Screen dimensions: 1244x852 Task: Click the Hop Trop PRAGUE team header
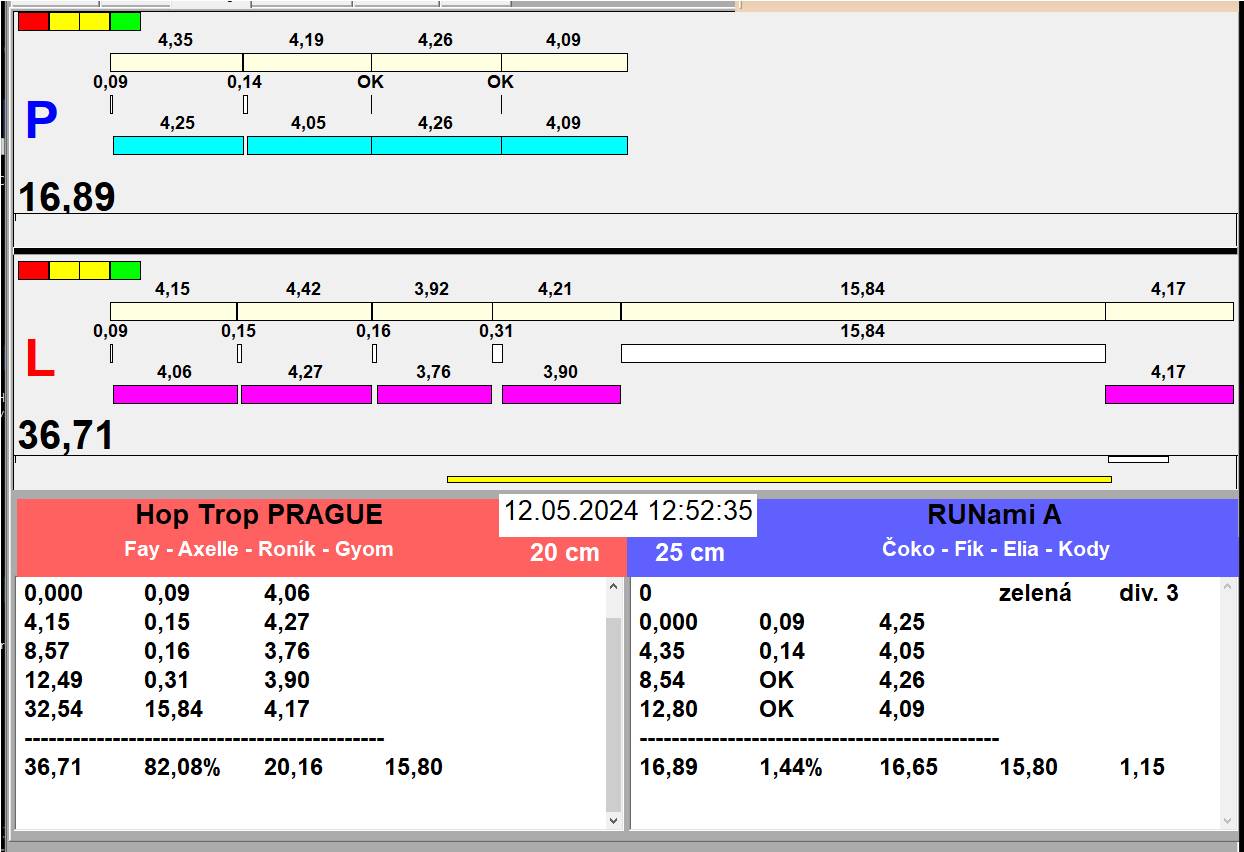tap(259, 515)
